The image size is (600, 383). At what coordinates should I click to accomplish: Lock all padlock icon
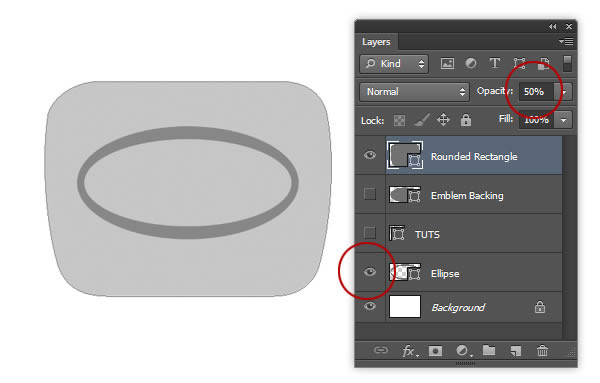coord(466,120)
